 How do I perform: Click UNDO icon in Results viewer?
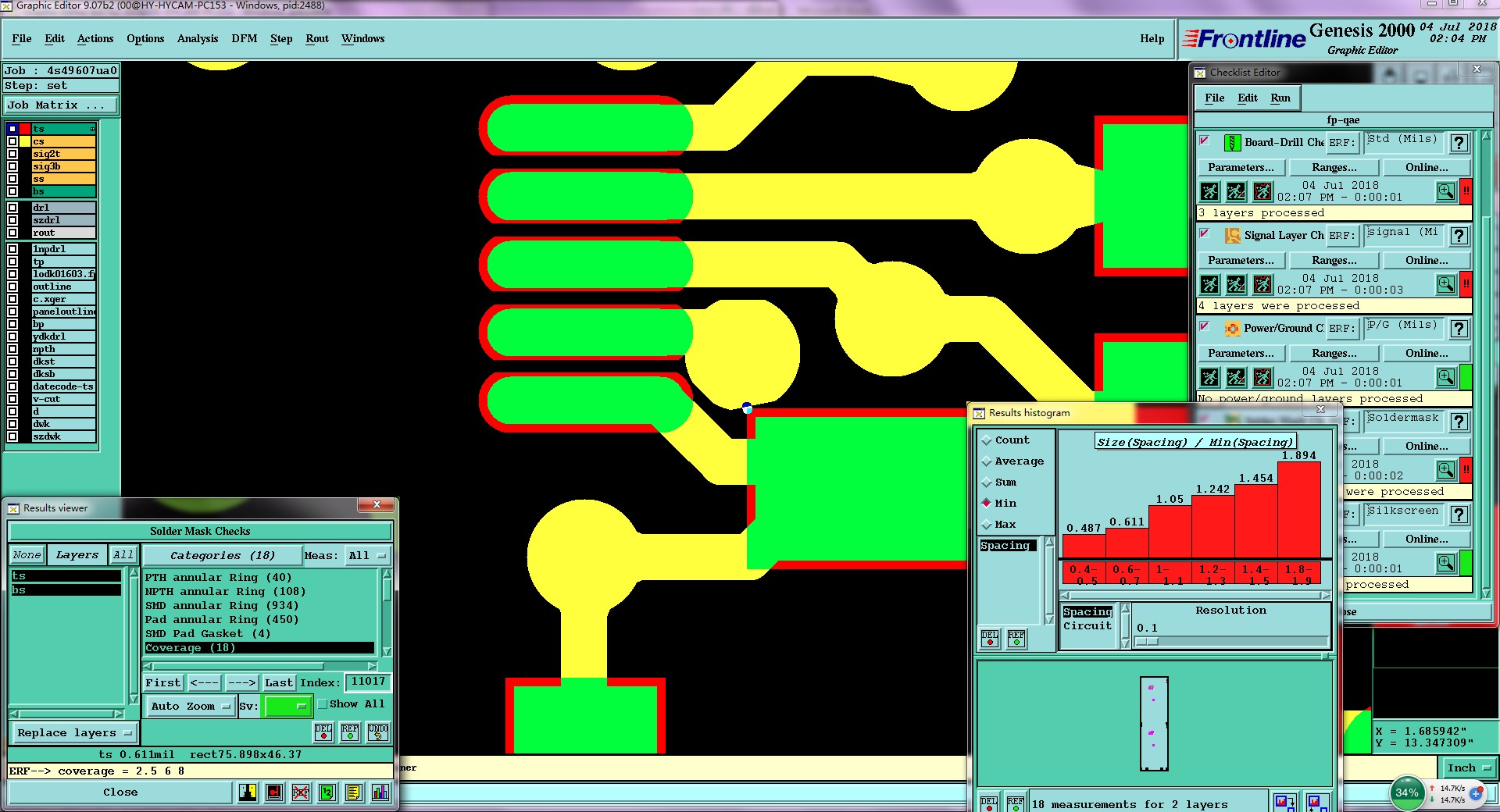tap(378, 732)
